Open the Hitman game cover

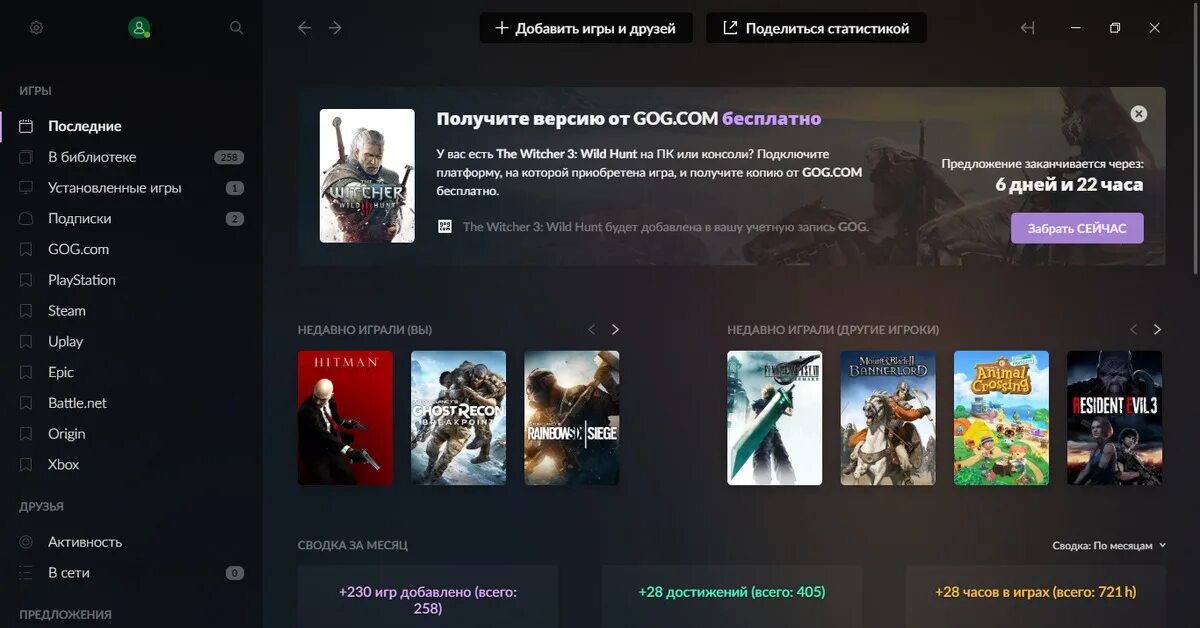click(345, 418)
